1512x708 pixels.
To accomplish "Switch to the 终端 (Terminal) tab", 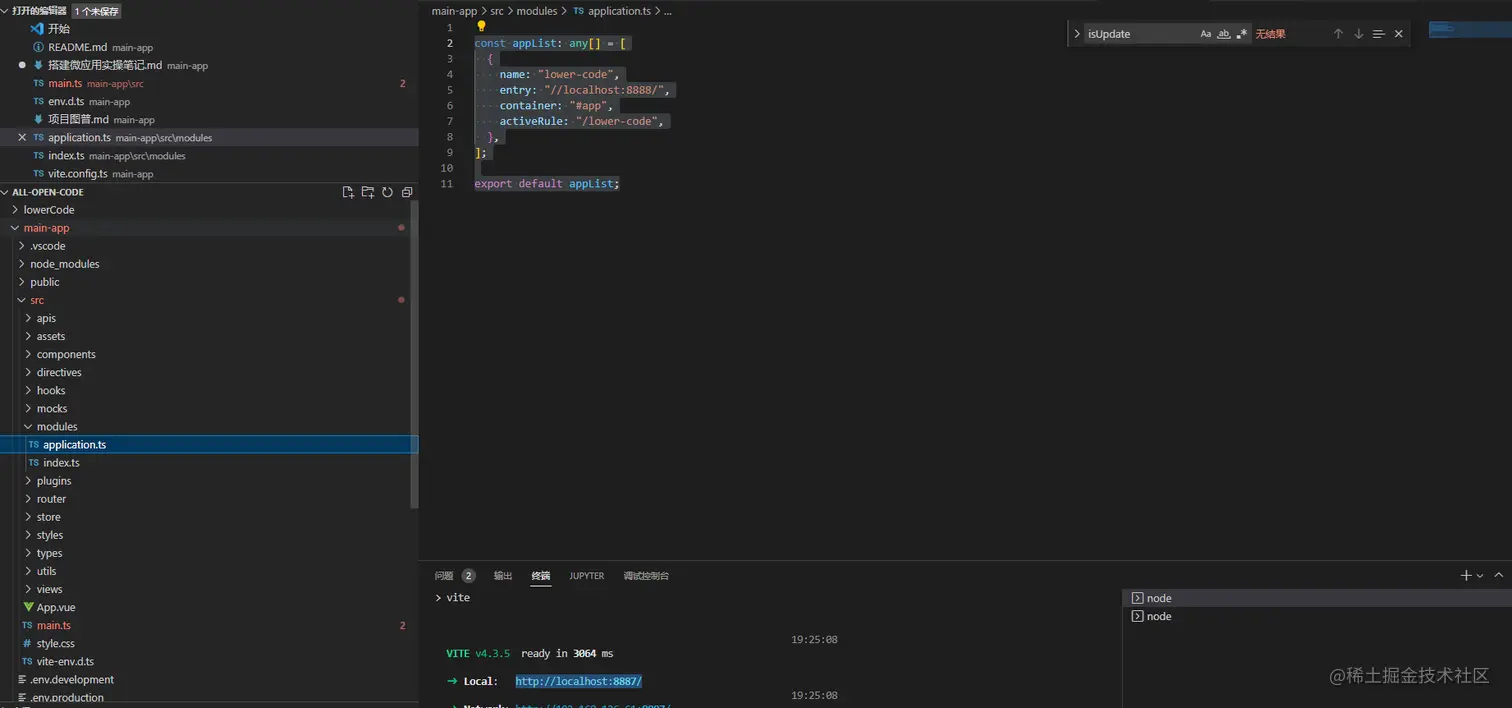I will [541, 576].
